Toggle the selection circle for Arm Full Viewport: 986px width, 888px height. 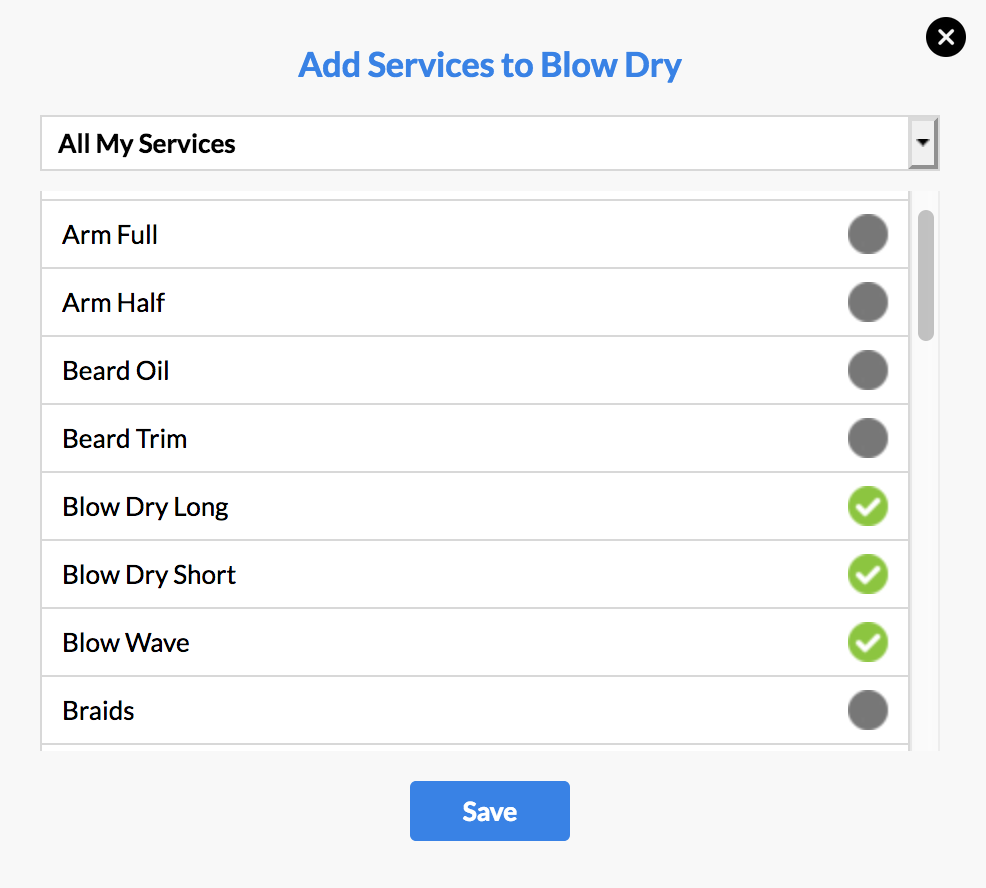[868, 234]
